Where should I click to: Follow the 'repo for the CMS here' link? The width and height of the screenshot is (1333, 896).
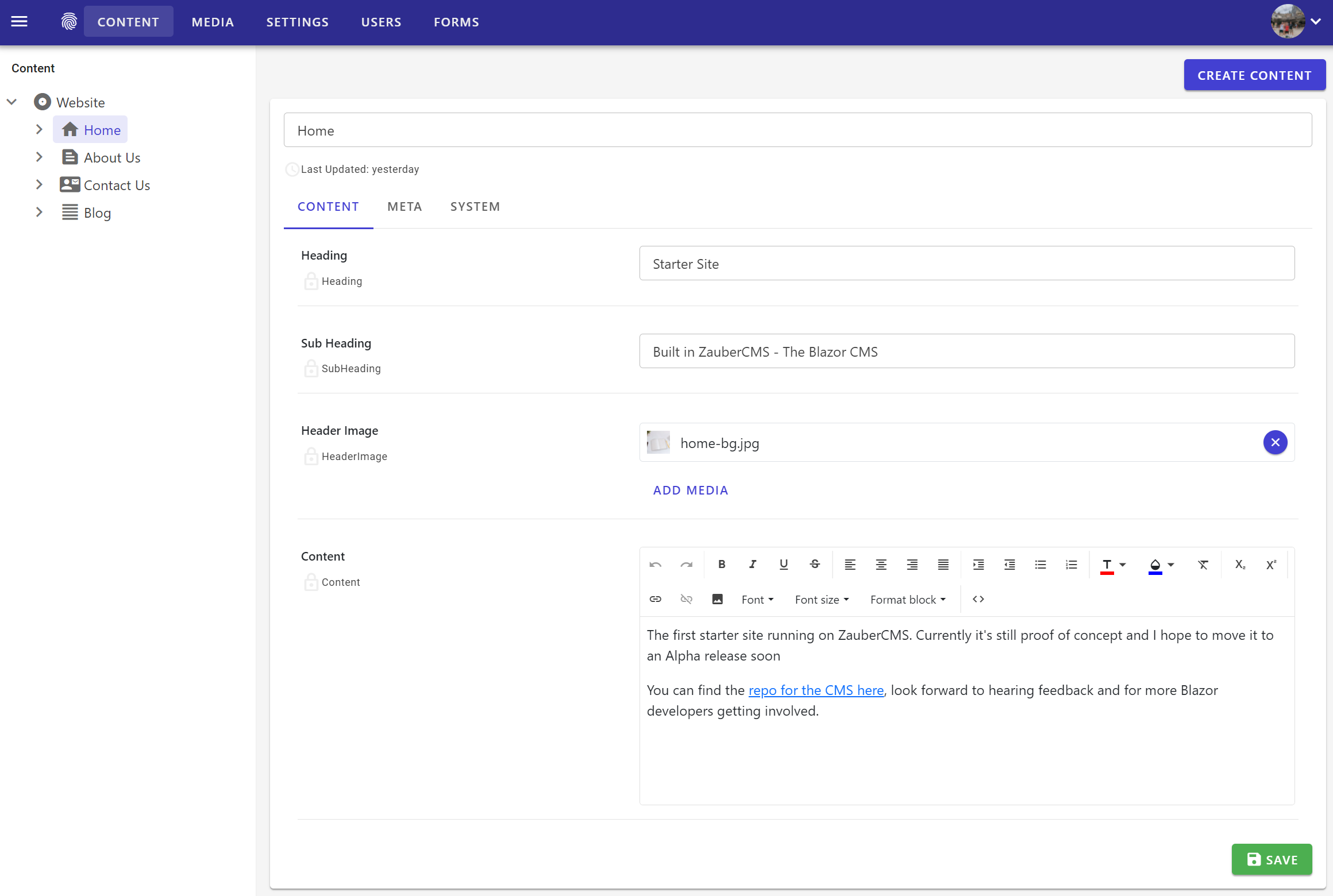(816, 690)
